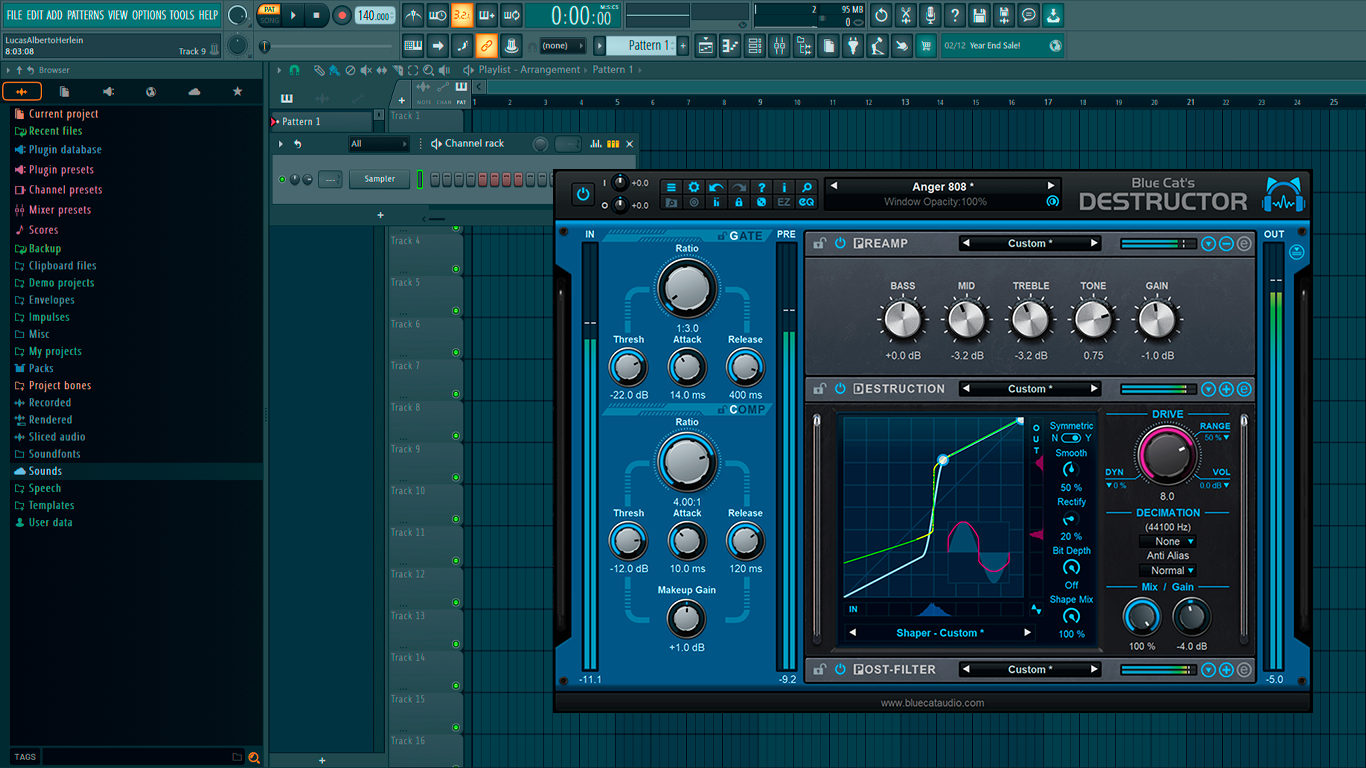Click the save project floppy icon
Viewport: 1366px width, 768px height.
[x=979, y=15]
